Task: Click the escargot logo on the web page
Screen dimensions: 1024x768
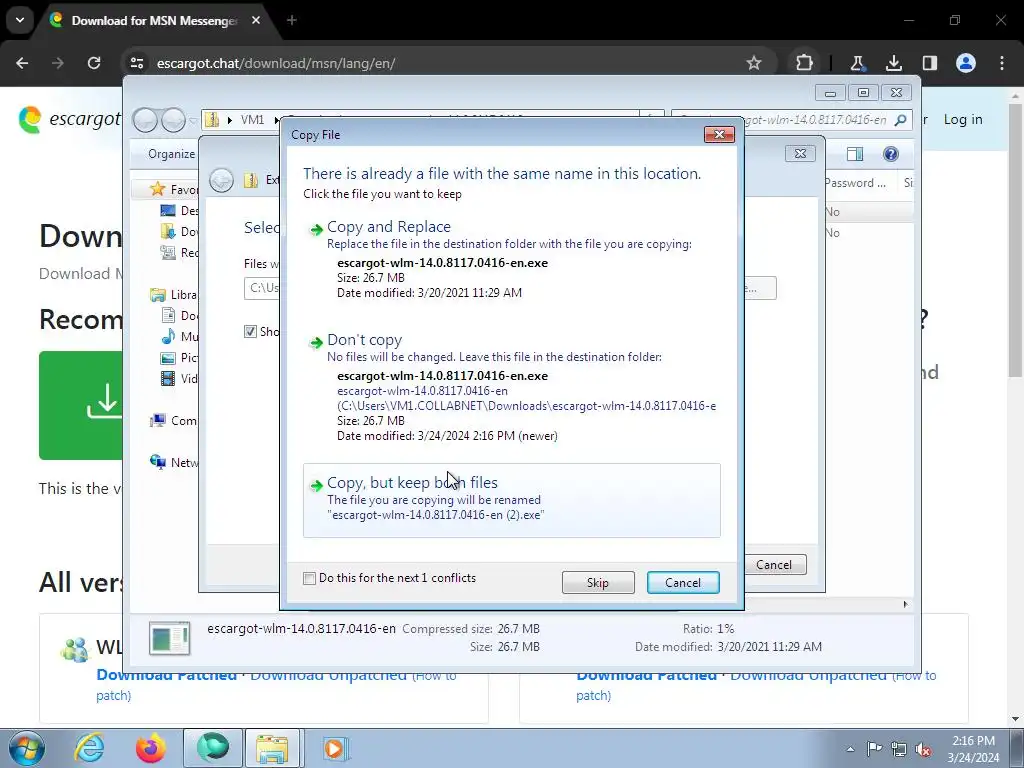Action: 70,120
